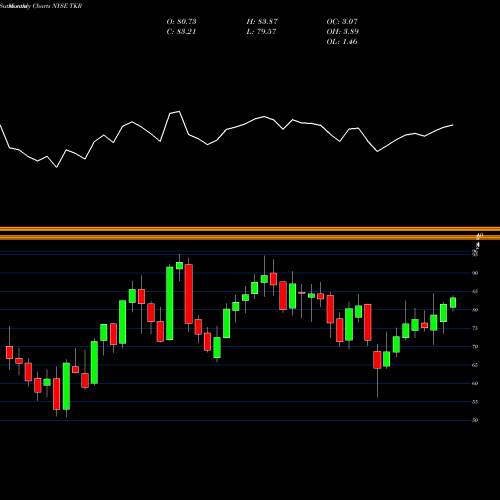The width and height of the screenshot is (500, 500).
Task: Click the 'OC: 3.07' reading
Action: coord(342,22)
